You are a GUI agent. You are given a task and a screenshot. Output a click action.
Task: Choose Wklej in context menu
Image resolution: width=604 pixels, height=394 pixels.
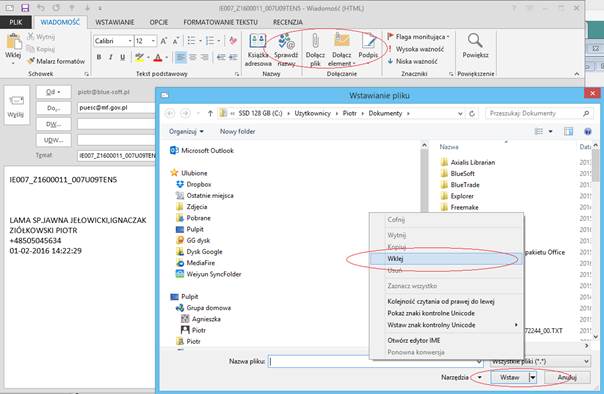point(445,259)
